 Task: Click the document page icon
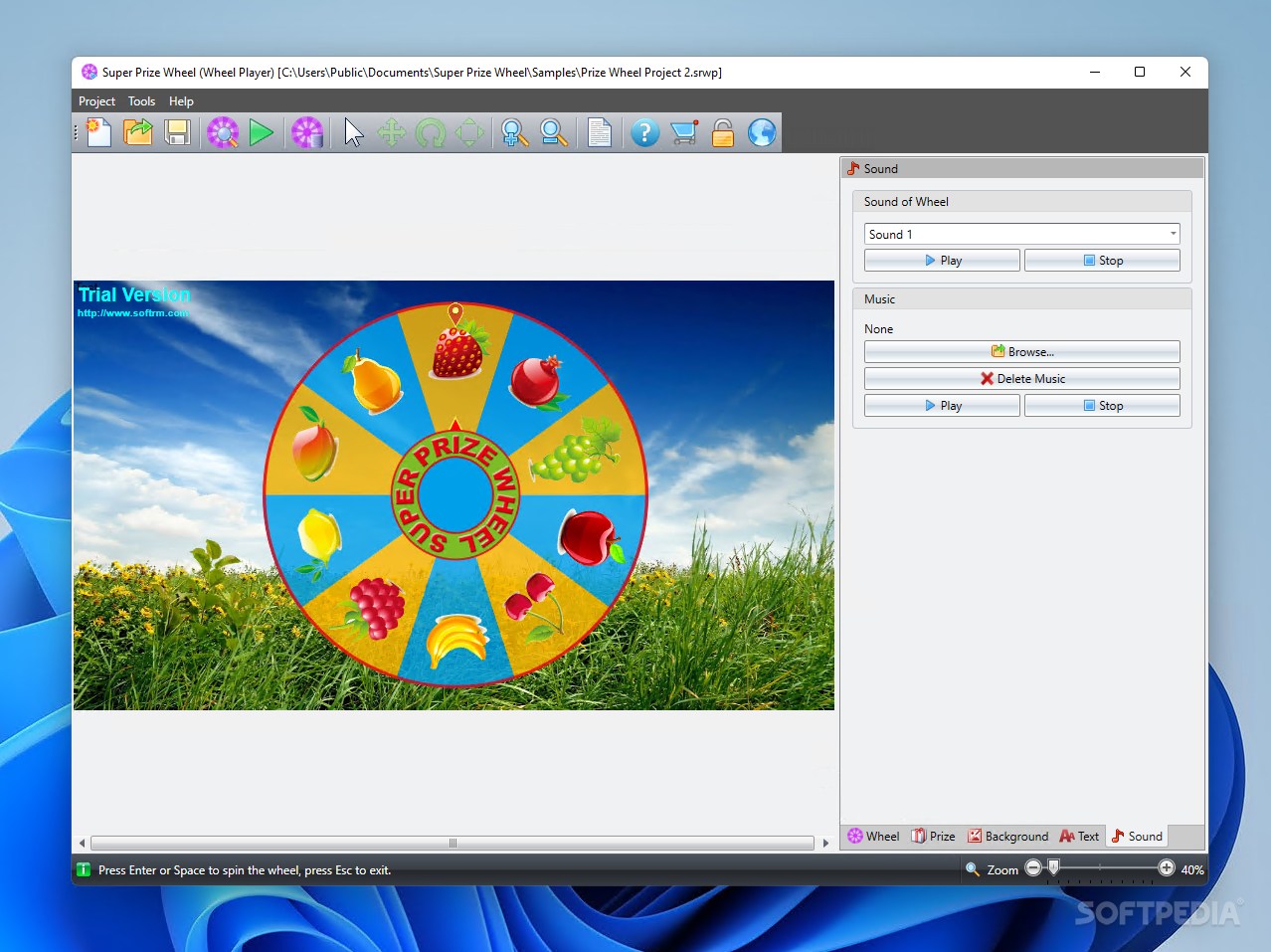[x=599, y=132]
